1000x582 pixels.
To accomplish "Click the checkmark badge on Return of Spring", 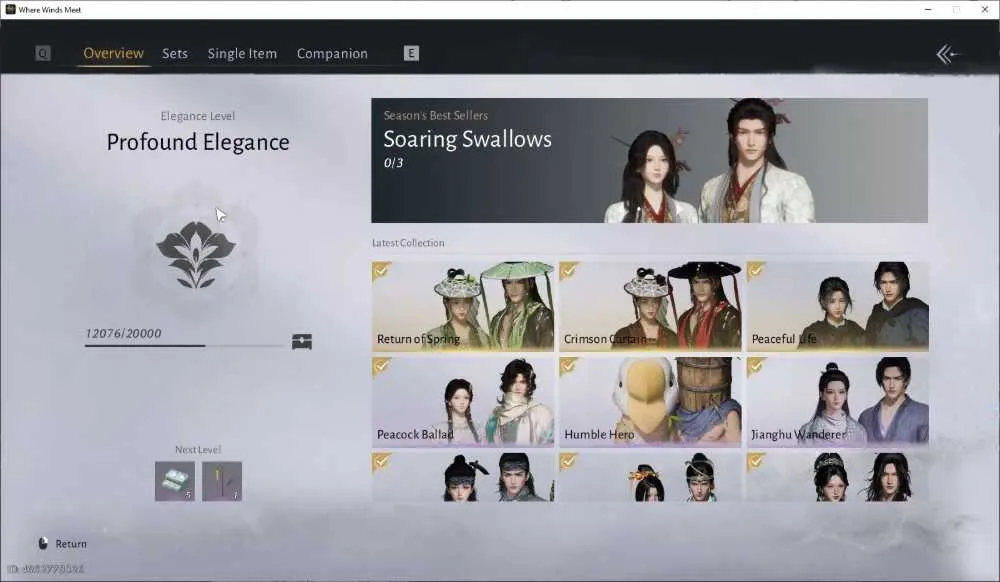I will pyautogui.click(x=381, y=271).
